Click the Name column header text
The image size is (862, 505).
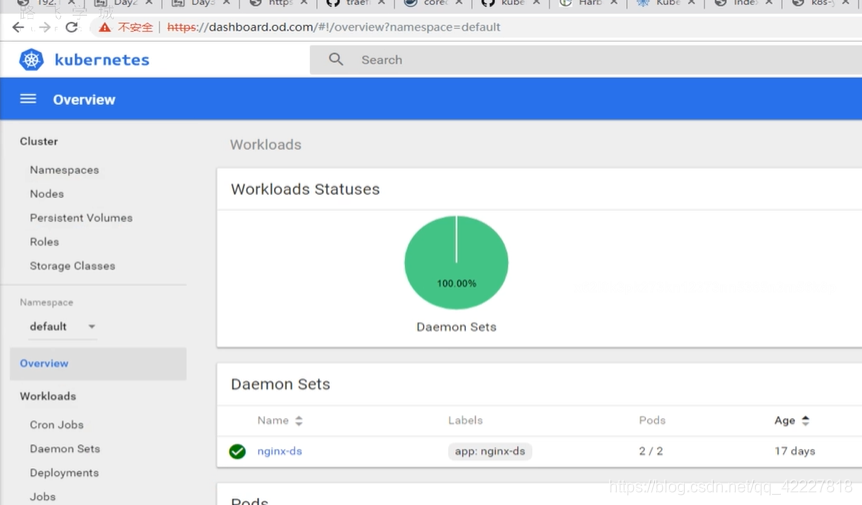click(273, 420)
